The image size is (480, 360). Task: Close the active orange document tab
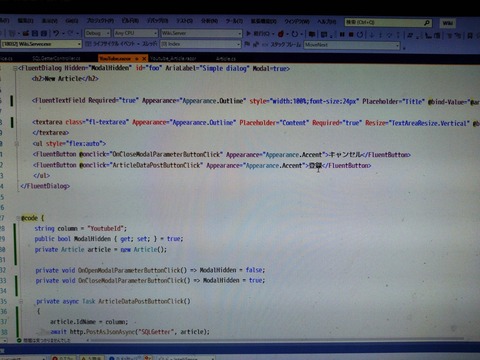click(144, 59)
